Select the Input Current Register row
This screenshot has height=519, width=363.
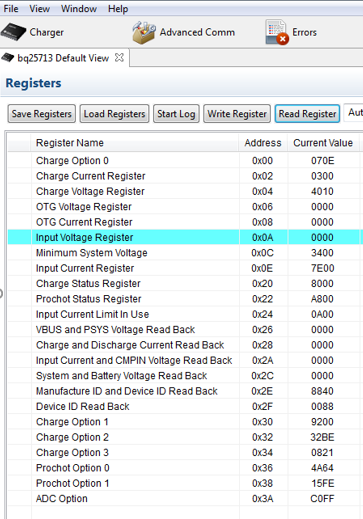coord(184,268)
